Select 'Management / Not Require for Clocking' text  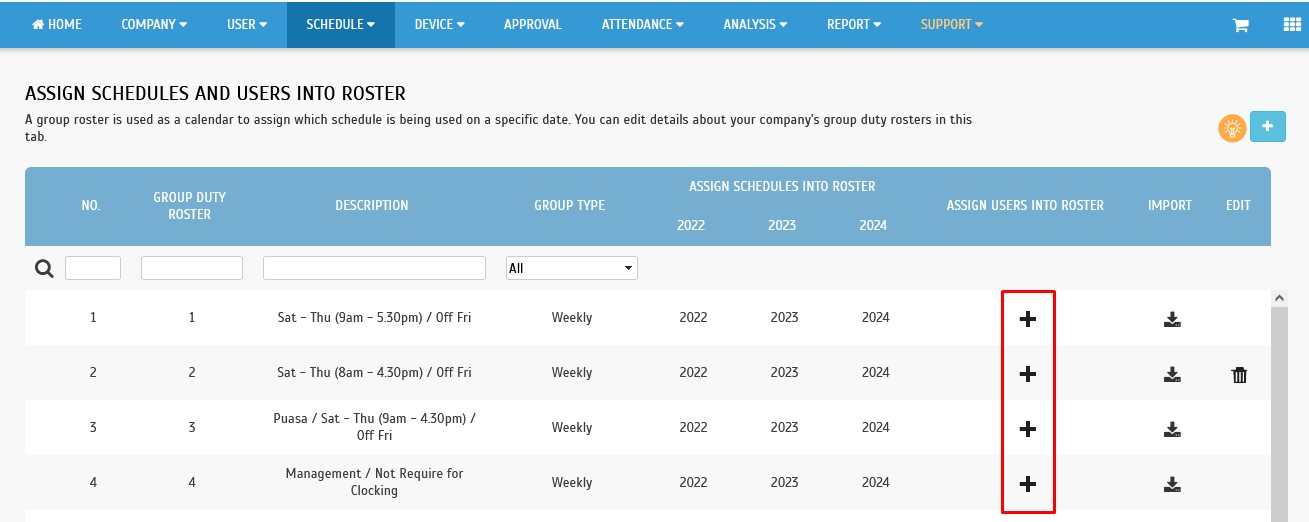[x=374, y=482]
